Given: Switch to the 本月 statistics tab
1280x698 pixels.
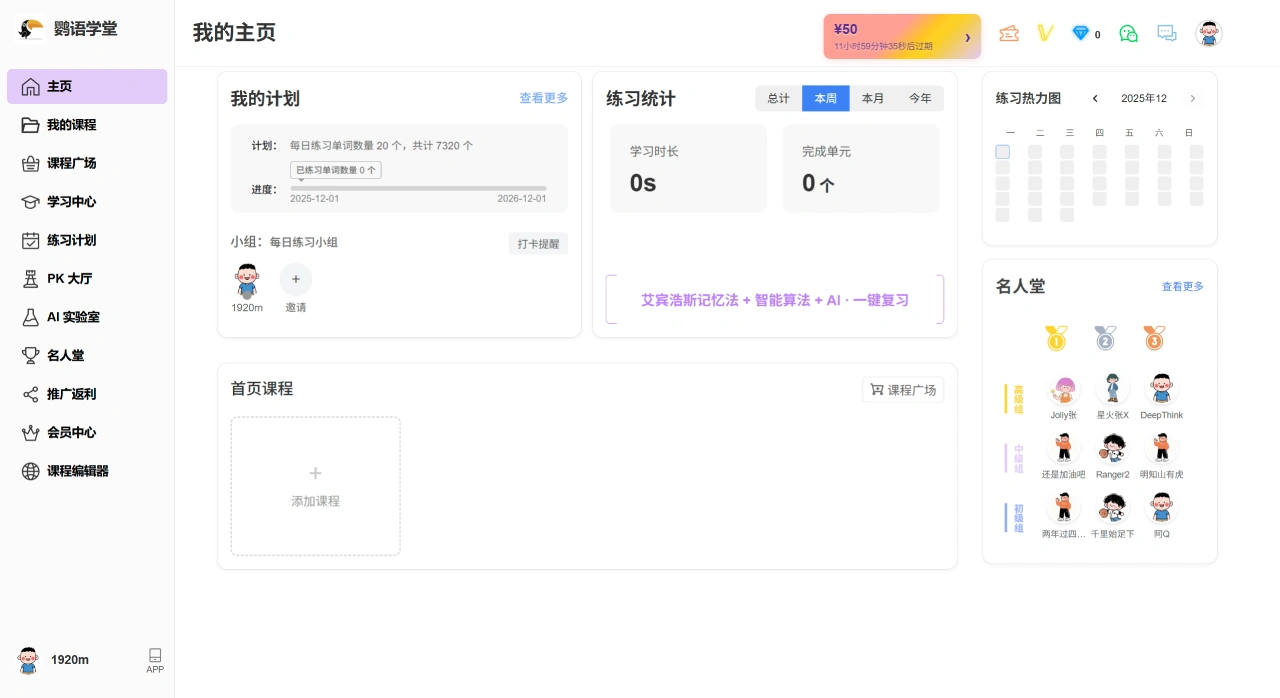Looking at the screenshot, I should point(872,98).
